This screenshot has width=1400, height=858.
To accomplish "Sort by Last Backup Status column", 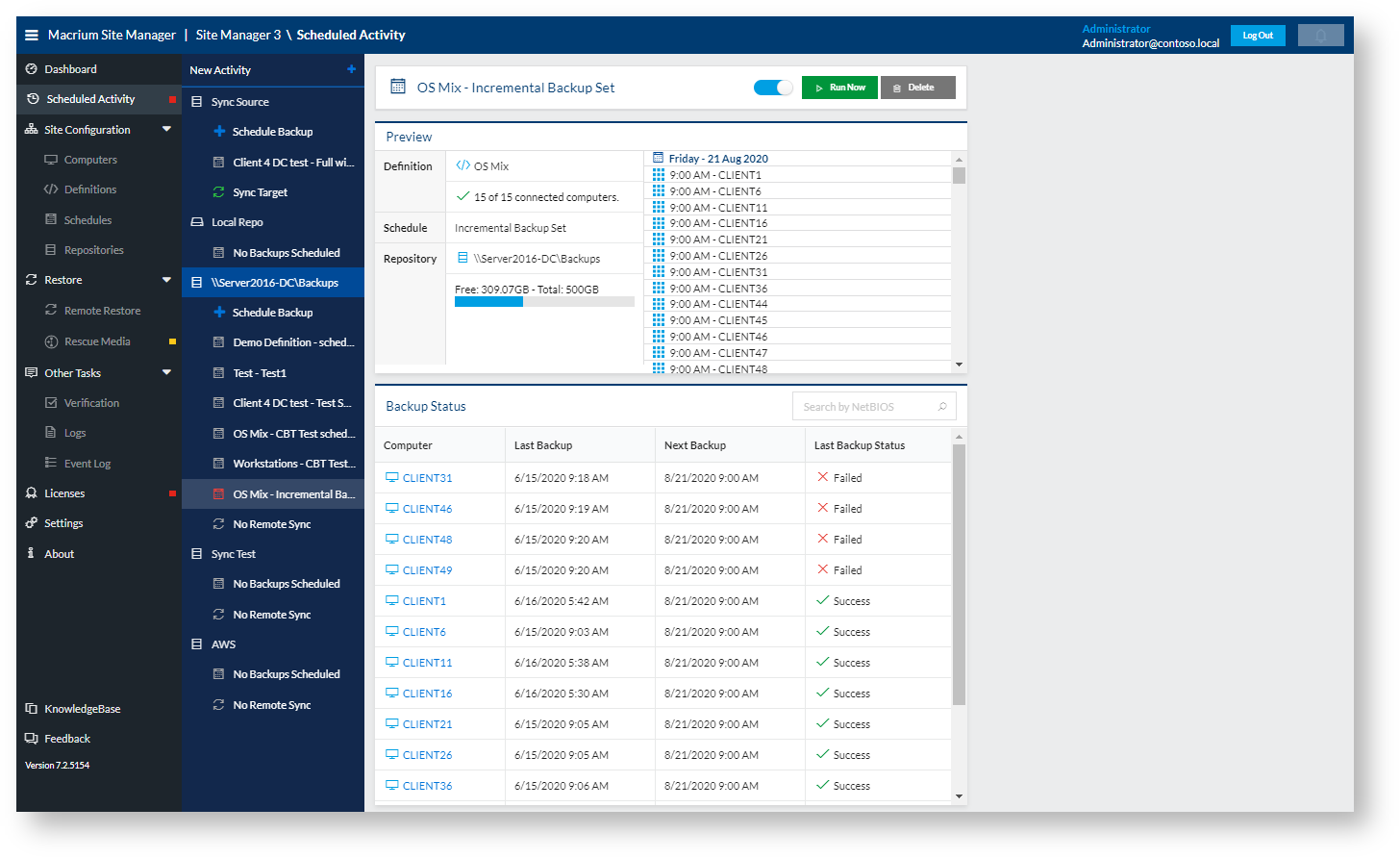I will tap(860, 445).
